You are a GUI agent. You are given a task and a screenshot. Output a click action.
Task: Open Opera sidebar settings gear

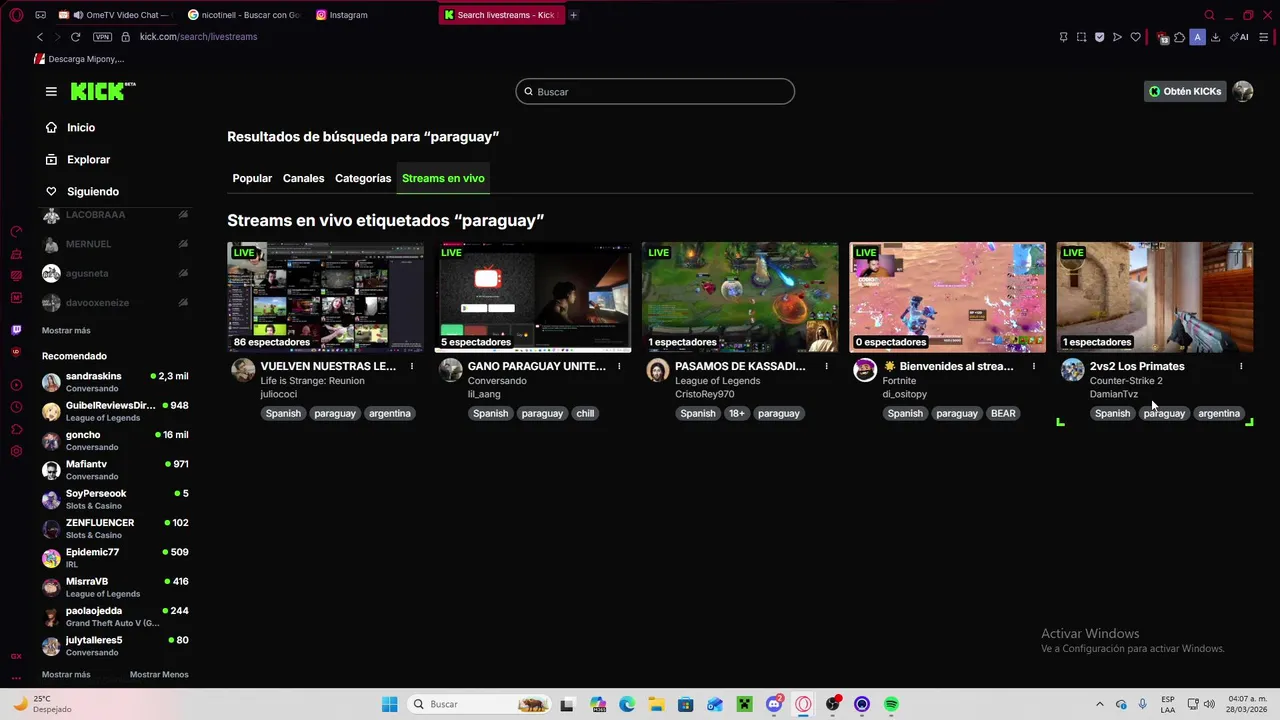[x=16, y=451]
